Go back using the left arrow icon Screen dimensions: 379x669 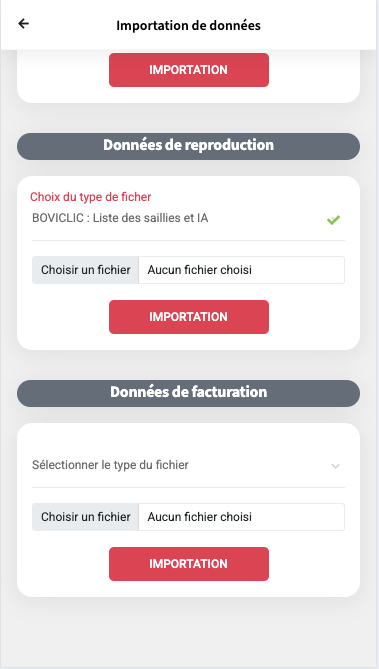point(23,23)
